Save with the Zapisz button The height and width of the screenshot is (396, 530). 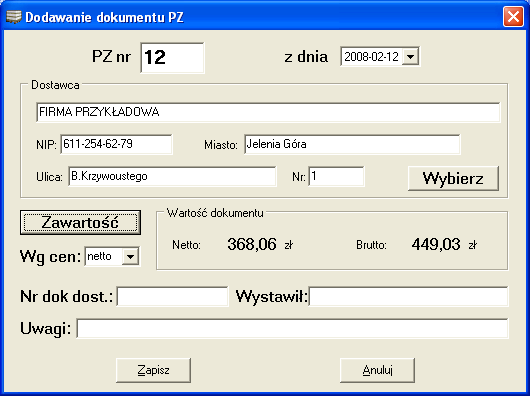(x=153, y=370)
